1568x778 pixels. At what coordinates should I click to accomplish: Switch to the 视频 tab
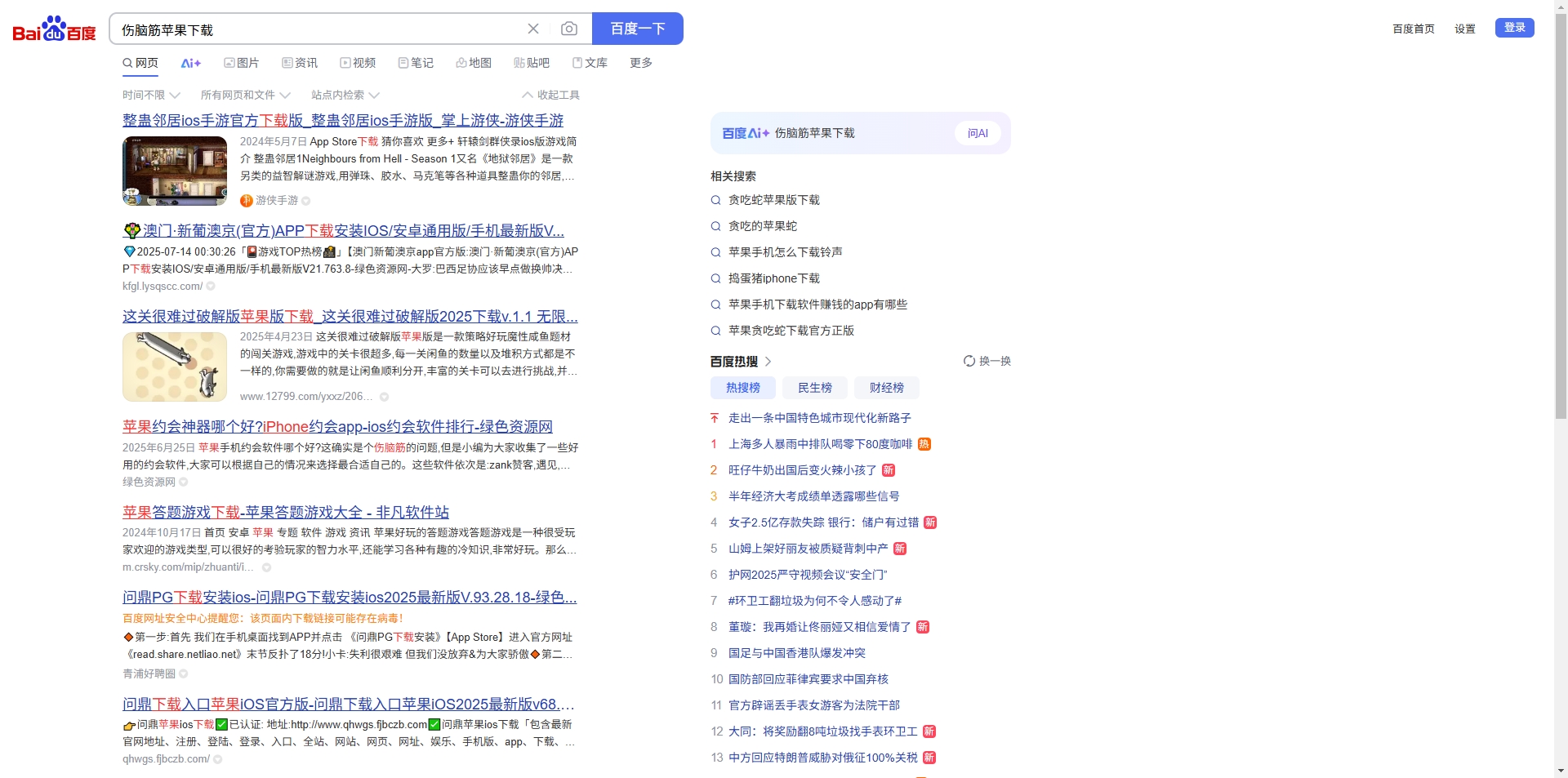[358, 63]
